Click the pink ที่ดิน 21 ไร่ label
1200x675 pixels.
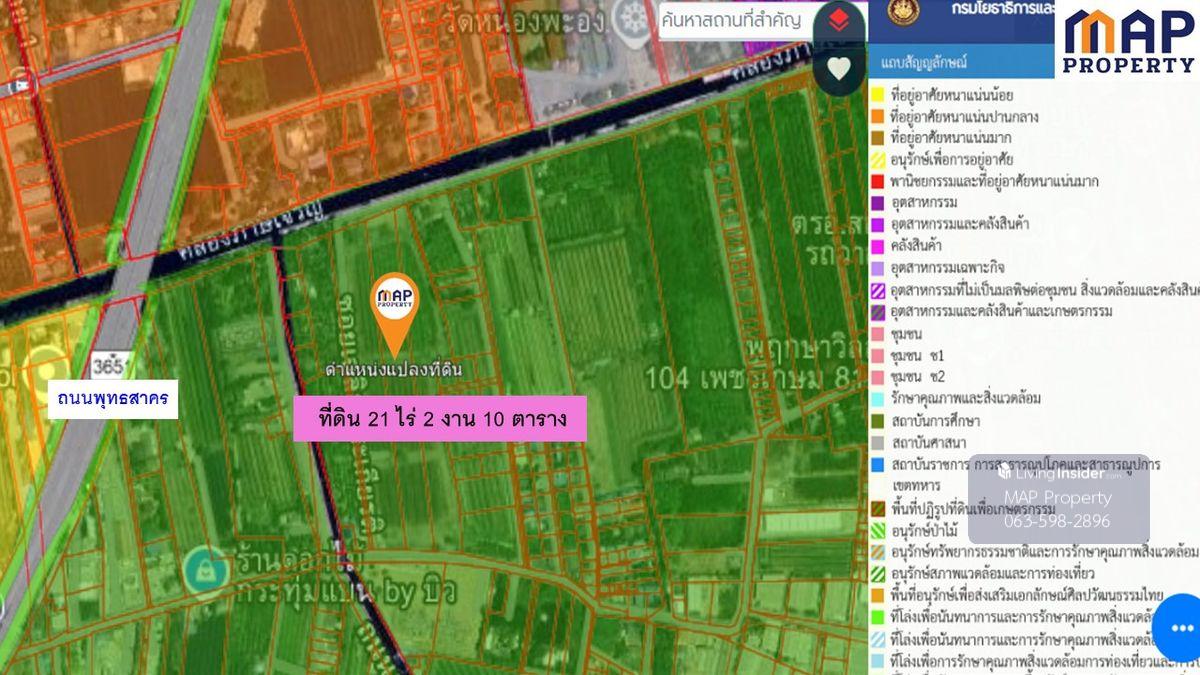(x=439, y=418)
